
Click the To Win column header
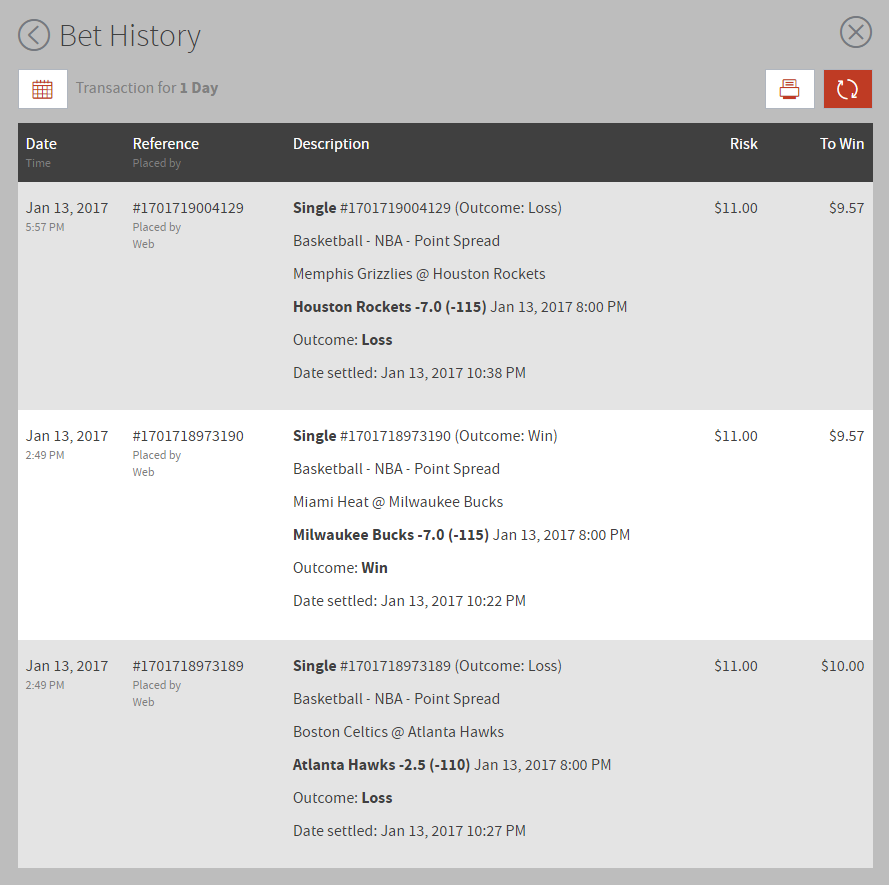click(841, 144)
